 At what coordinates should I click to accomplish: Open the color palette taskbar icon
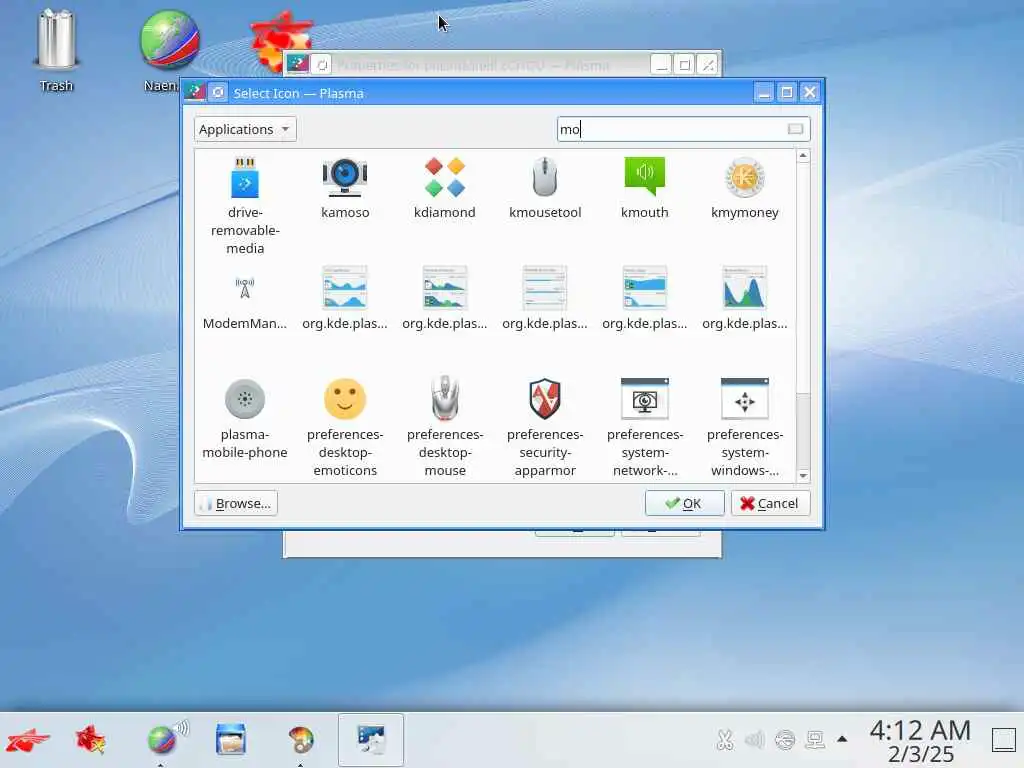pyautogui.click(x=300, y=740)
